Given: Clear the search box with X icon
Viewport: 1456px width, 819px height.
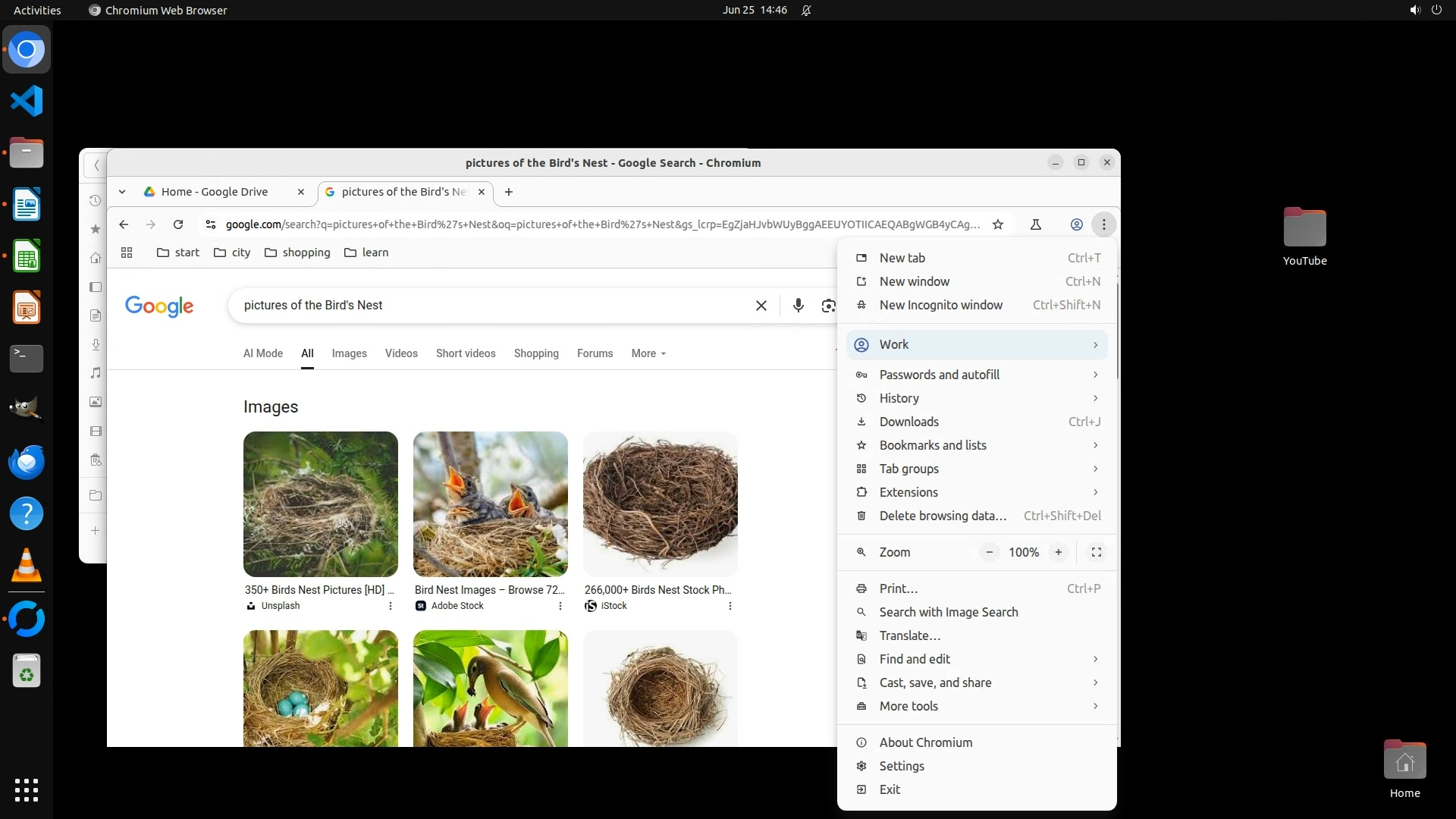Looking at the screenshot, I should tap(761, 306).
